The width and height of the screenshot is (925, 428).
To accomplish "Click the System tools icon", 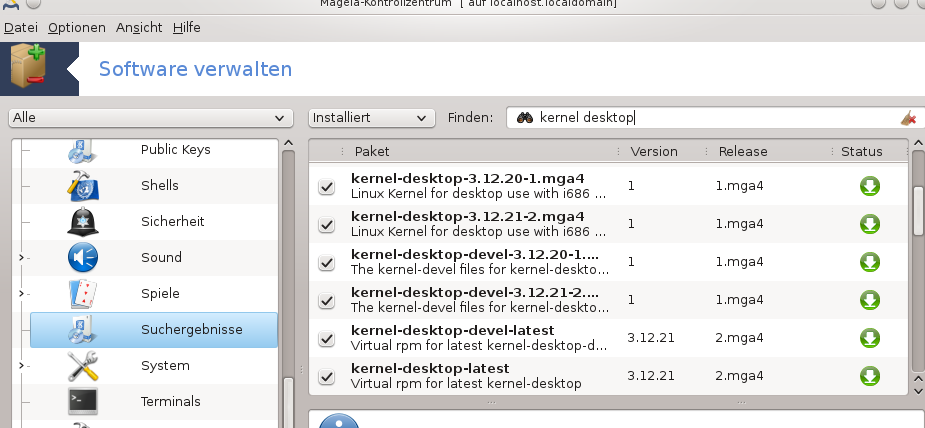I will (83, 366).
